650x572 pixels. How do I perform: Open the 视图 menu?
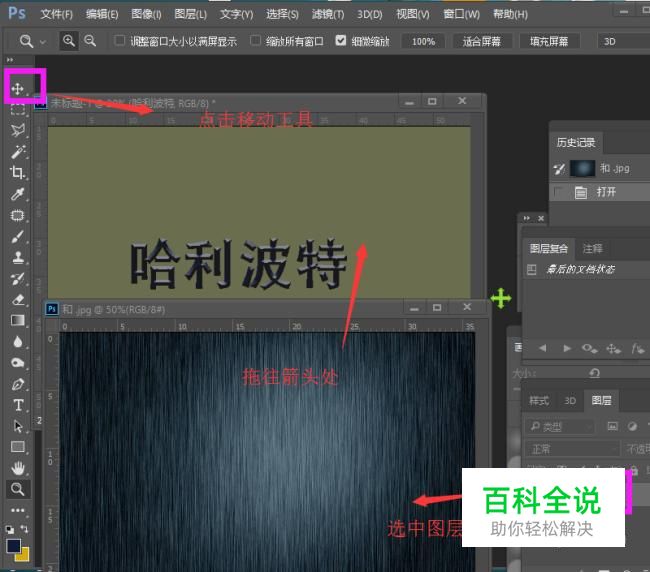tap(413, 15)
